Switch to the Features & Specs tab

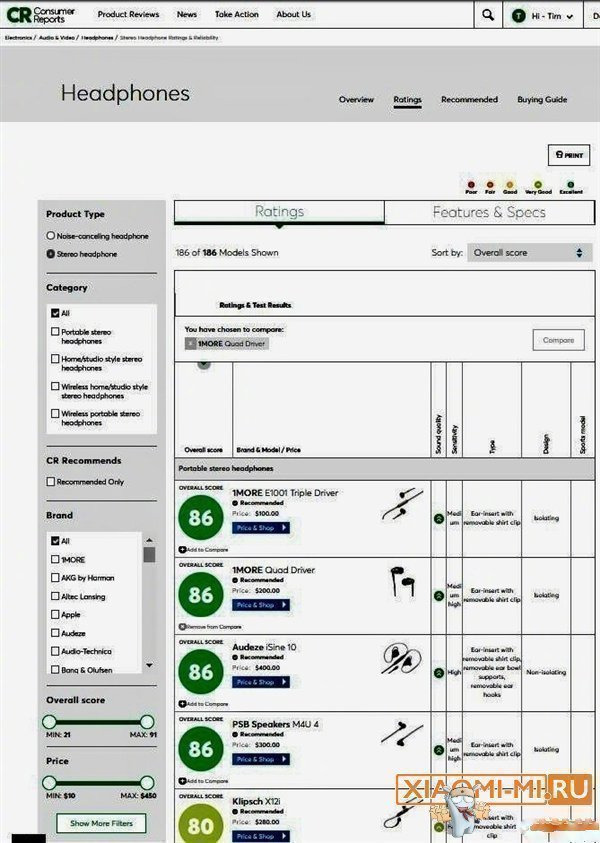[x=489, y=212]
